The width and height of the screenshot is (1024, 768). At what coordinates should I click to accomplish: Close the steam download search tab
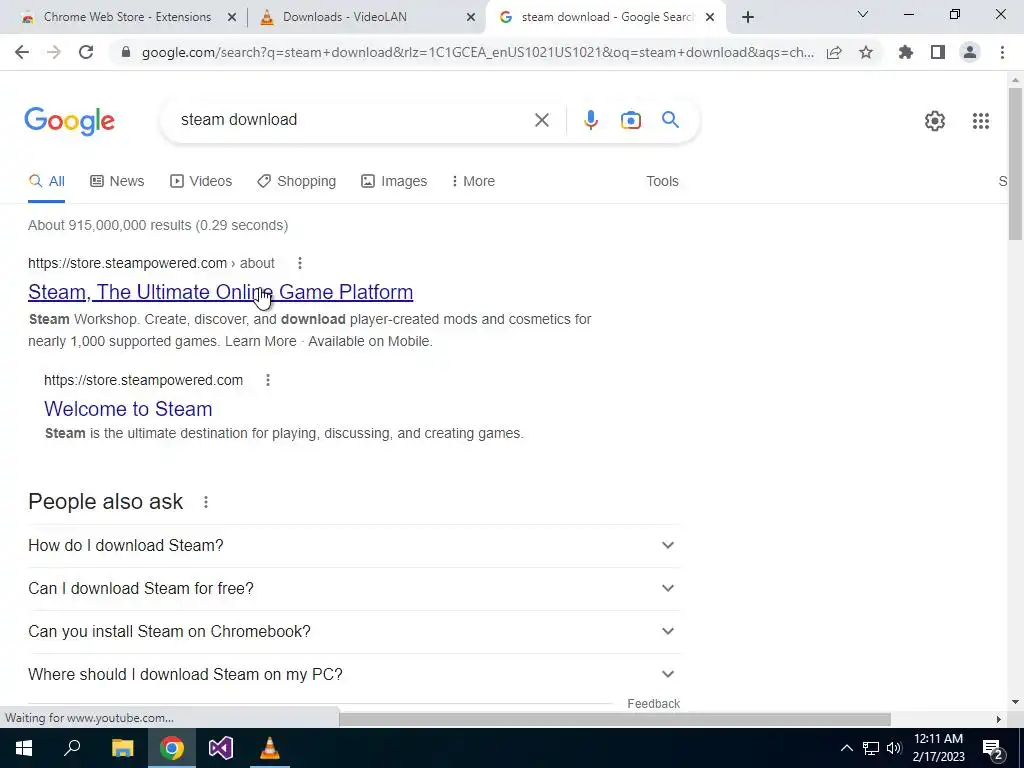click(x=710, y=18)
